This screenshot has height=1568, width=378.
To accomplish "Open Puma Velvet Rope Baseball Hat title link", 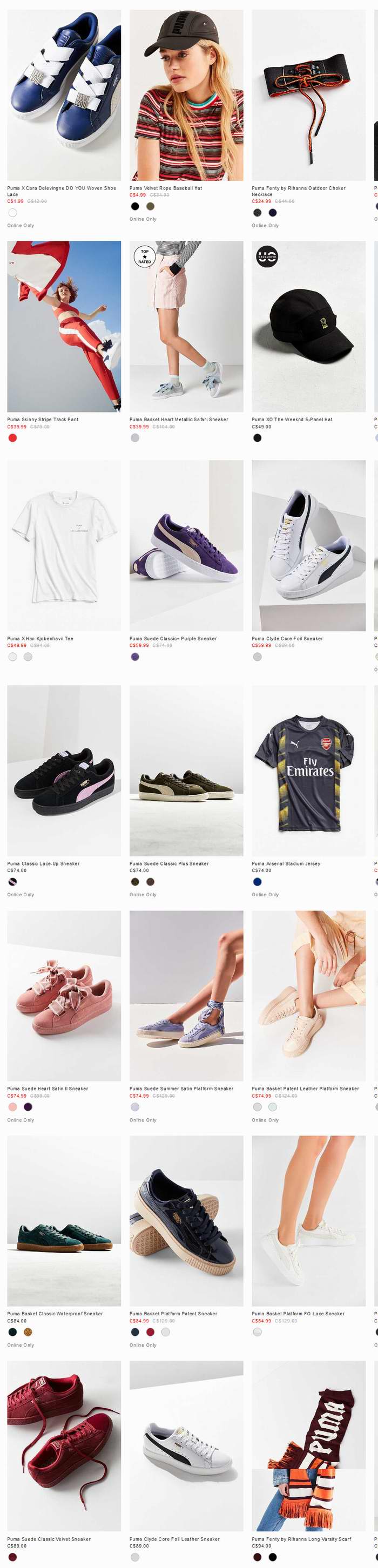I will click(166, 188).
